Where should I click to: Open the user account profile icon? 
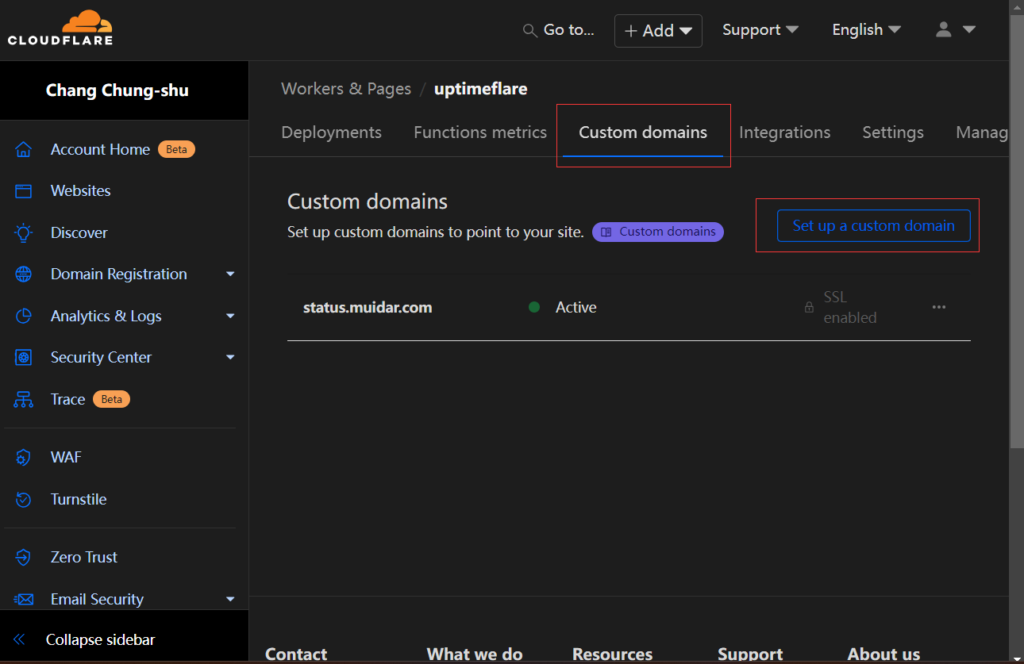(x=943, y=29)
